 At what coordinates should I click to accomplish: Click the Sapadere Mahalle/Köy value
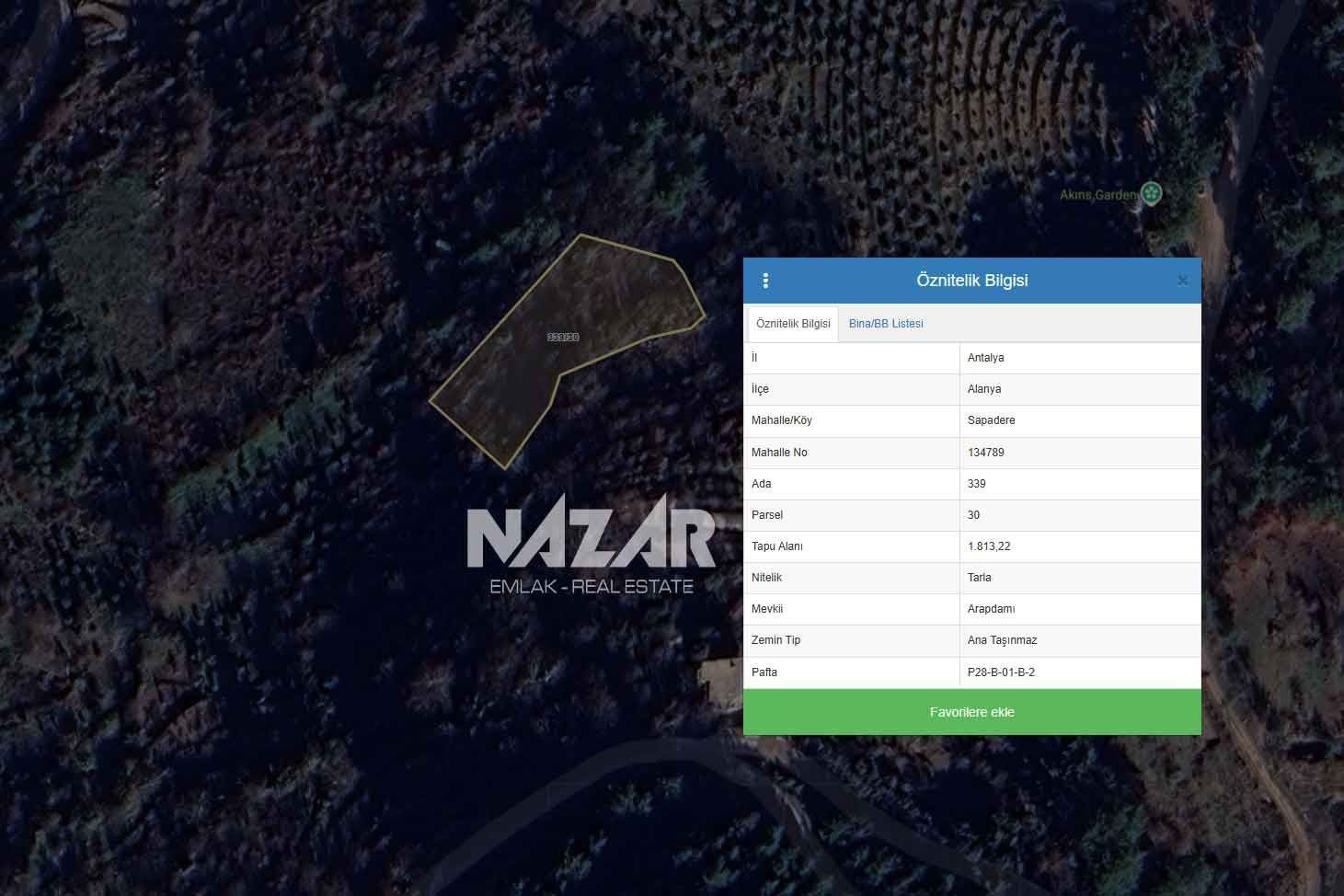991,420
